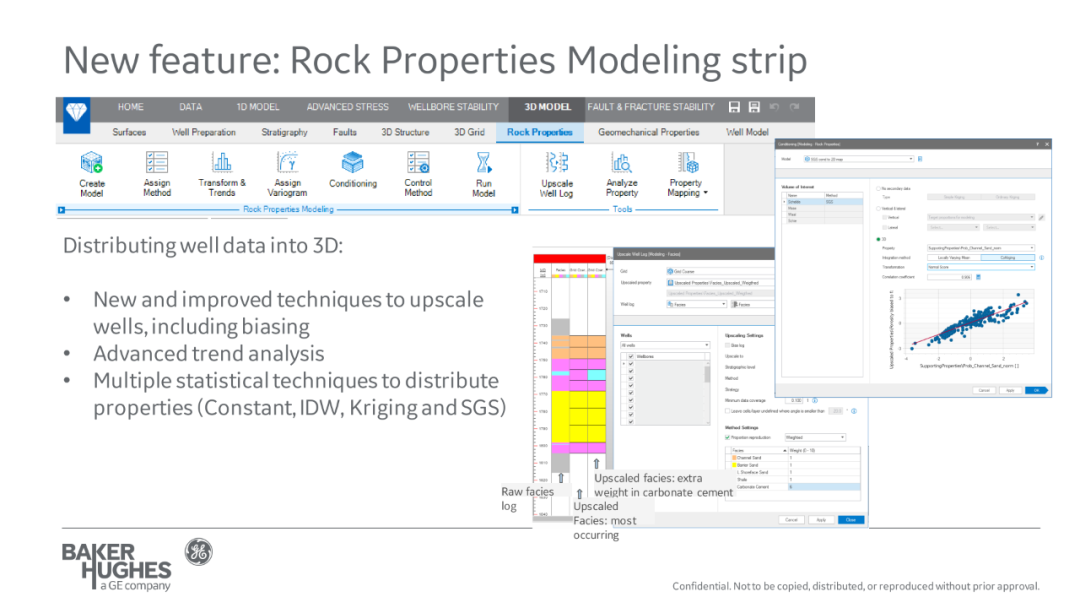The width and height of the screenshot is (1080, 608).
Task: Click the pencil edit icon beside Vertical dropdown
Action: click(x=1041, y=218)
